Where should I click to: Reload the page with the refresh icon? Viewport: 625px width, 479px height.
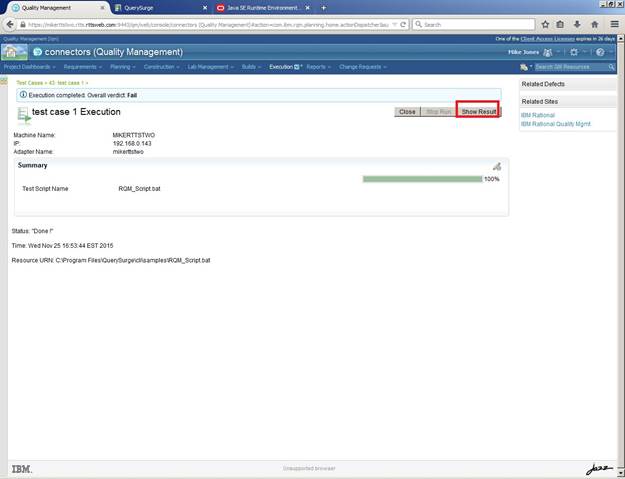coord(403,24)
